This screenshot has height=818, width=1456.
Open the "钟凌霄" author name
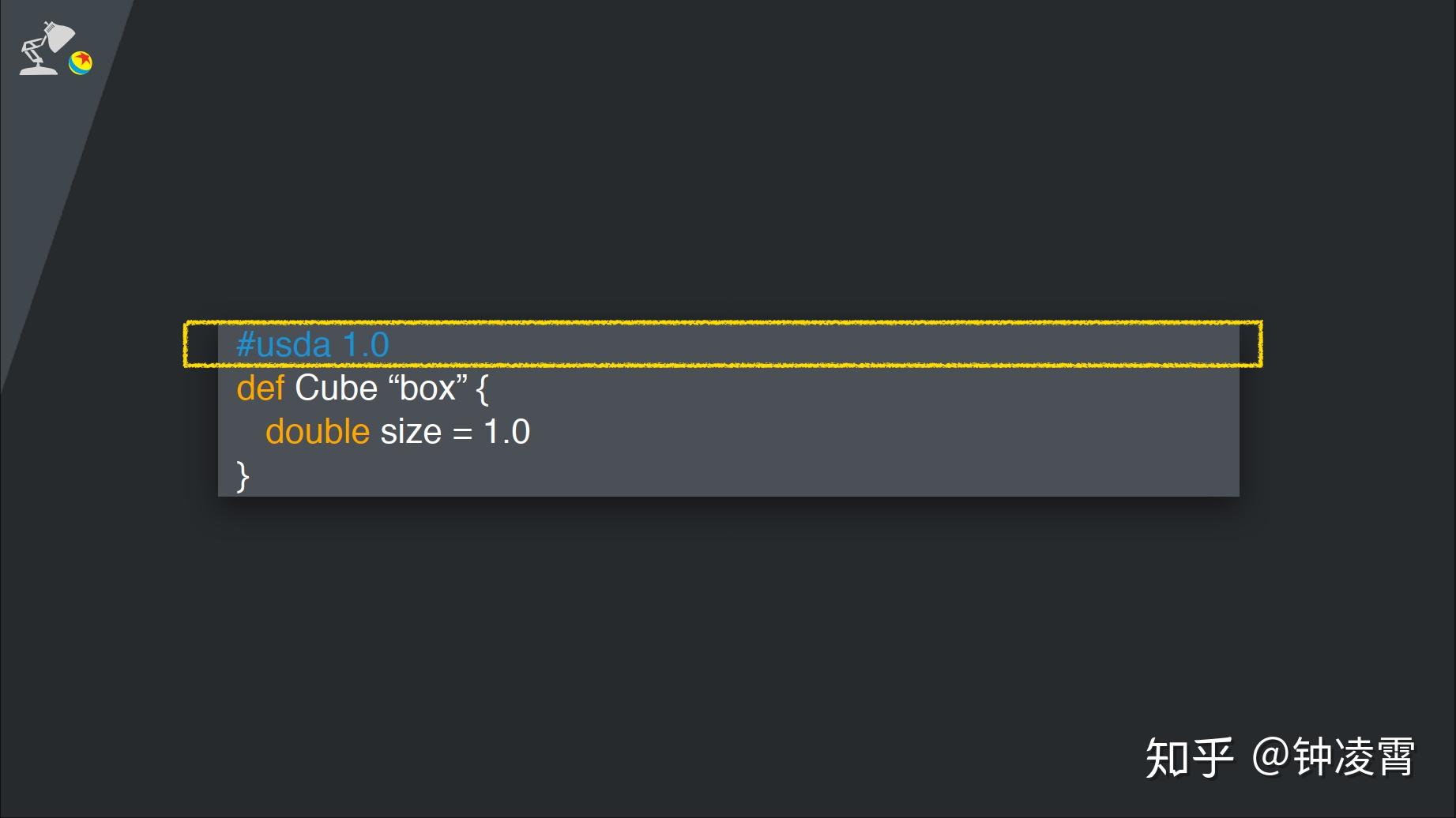point(1353,758)
